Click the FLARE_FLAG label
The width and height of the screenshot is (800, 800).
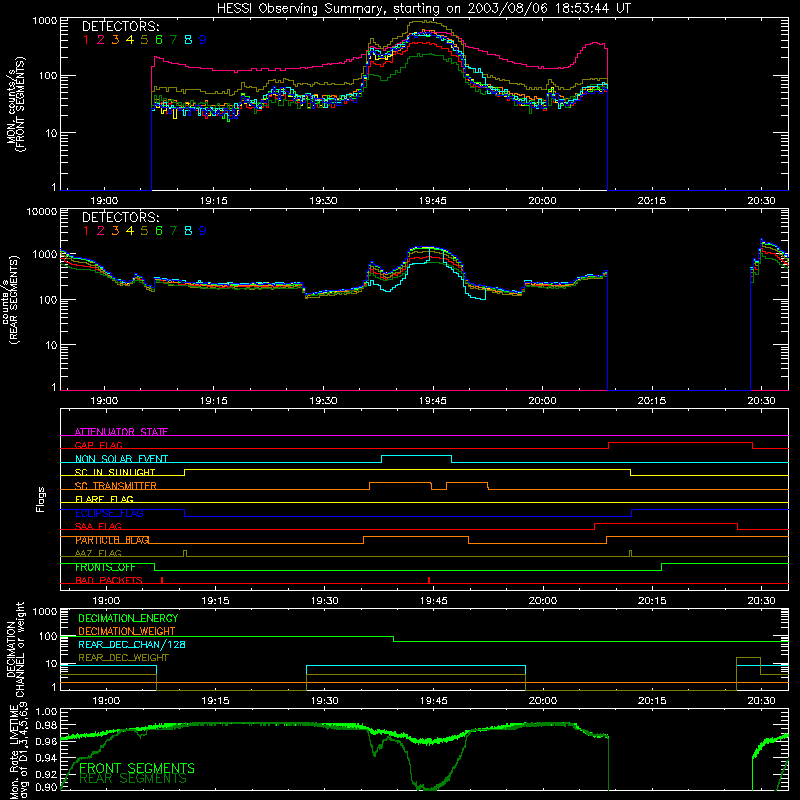(104, 499)
